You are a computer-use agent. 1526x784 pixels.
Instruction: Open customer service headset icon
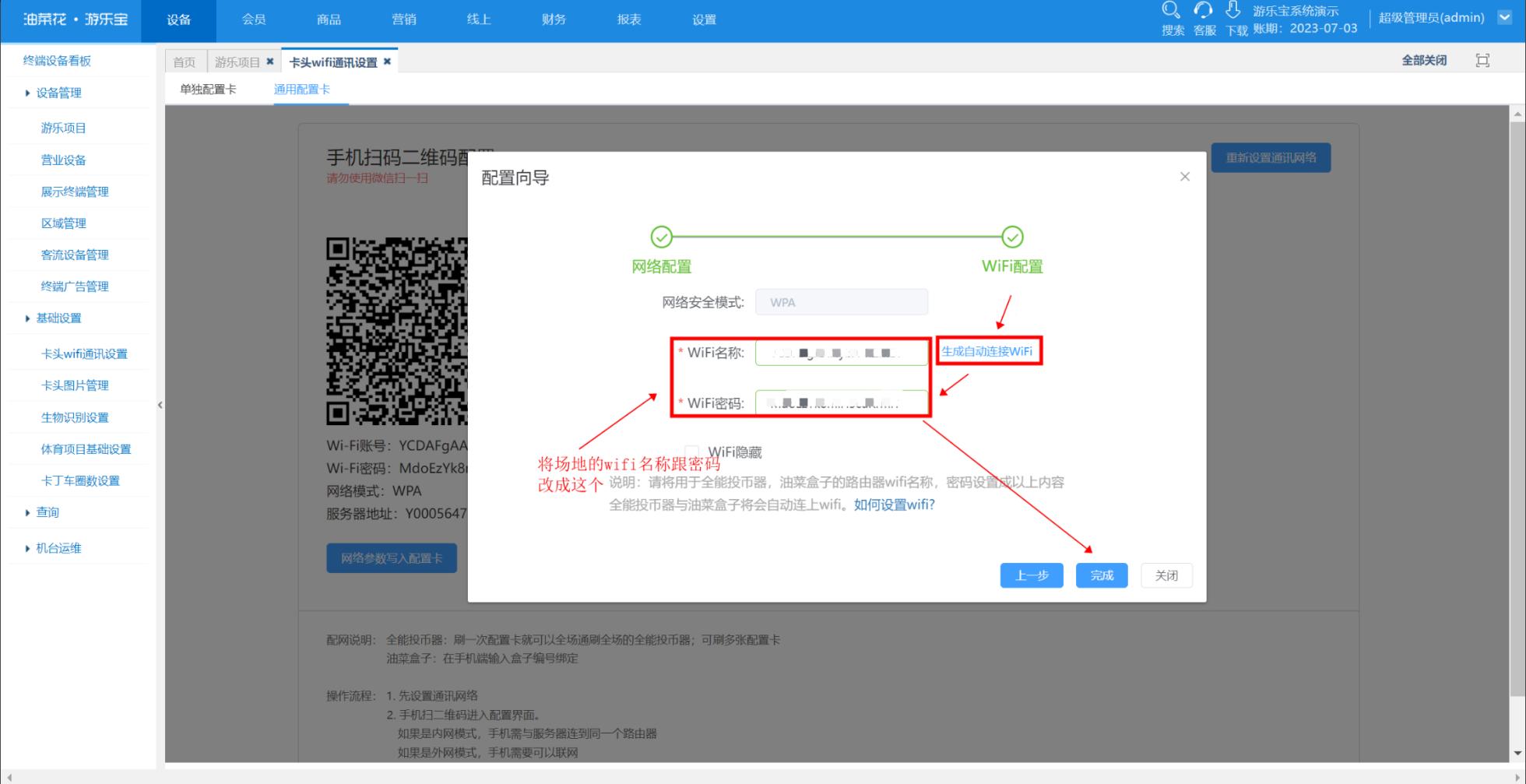[1204, 10]
